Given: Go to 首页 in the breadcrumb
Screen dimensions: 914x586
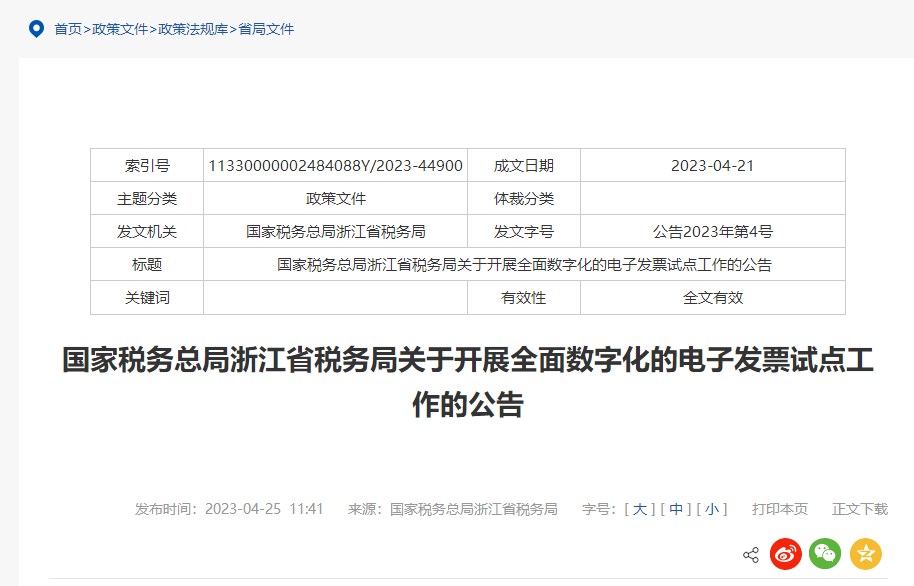Looking at the screenshot, I should [x=68, y=29].
